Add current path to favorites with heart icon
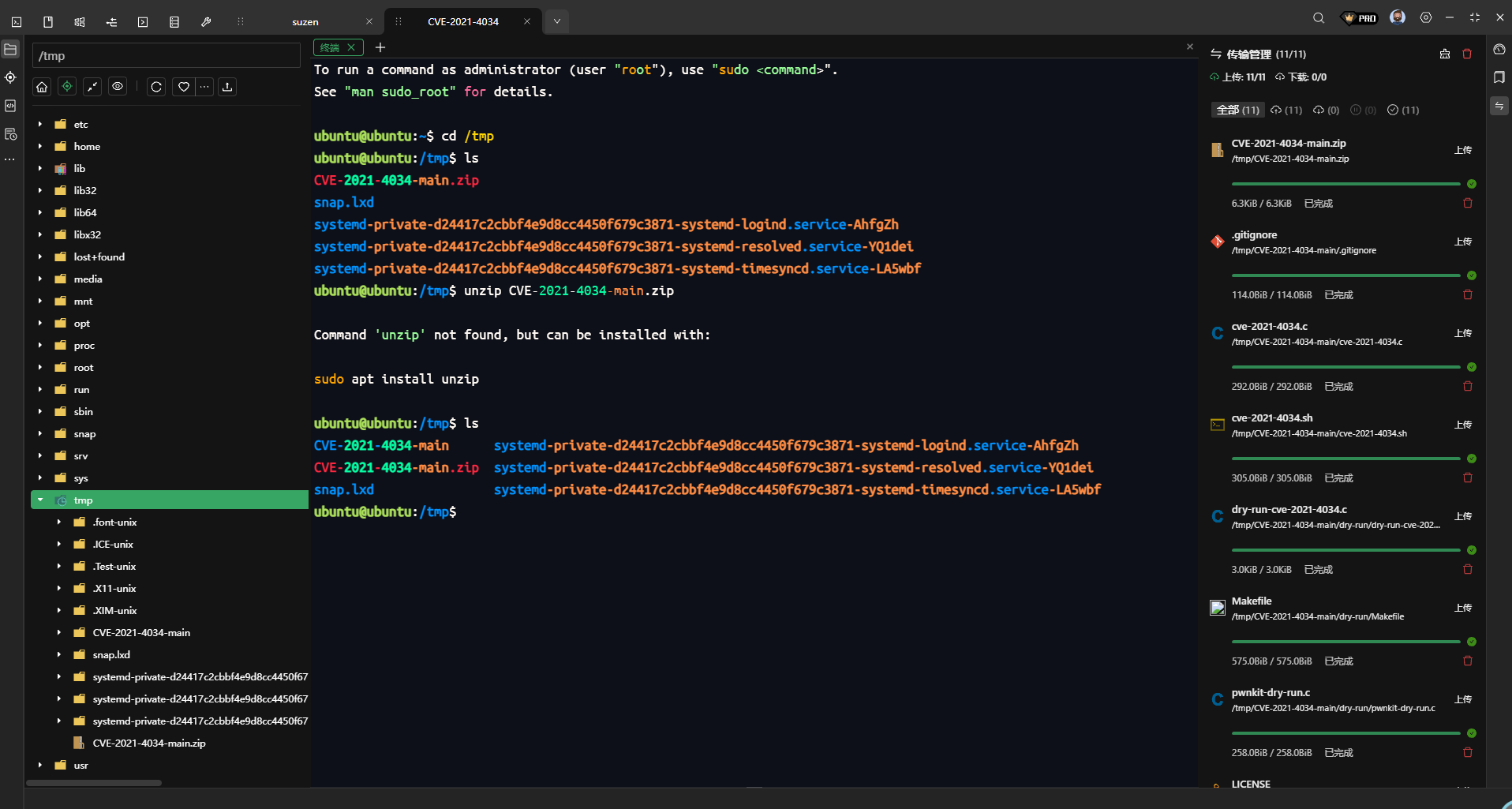 (x=183, y=87)
